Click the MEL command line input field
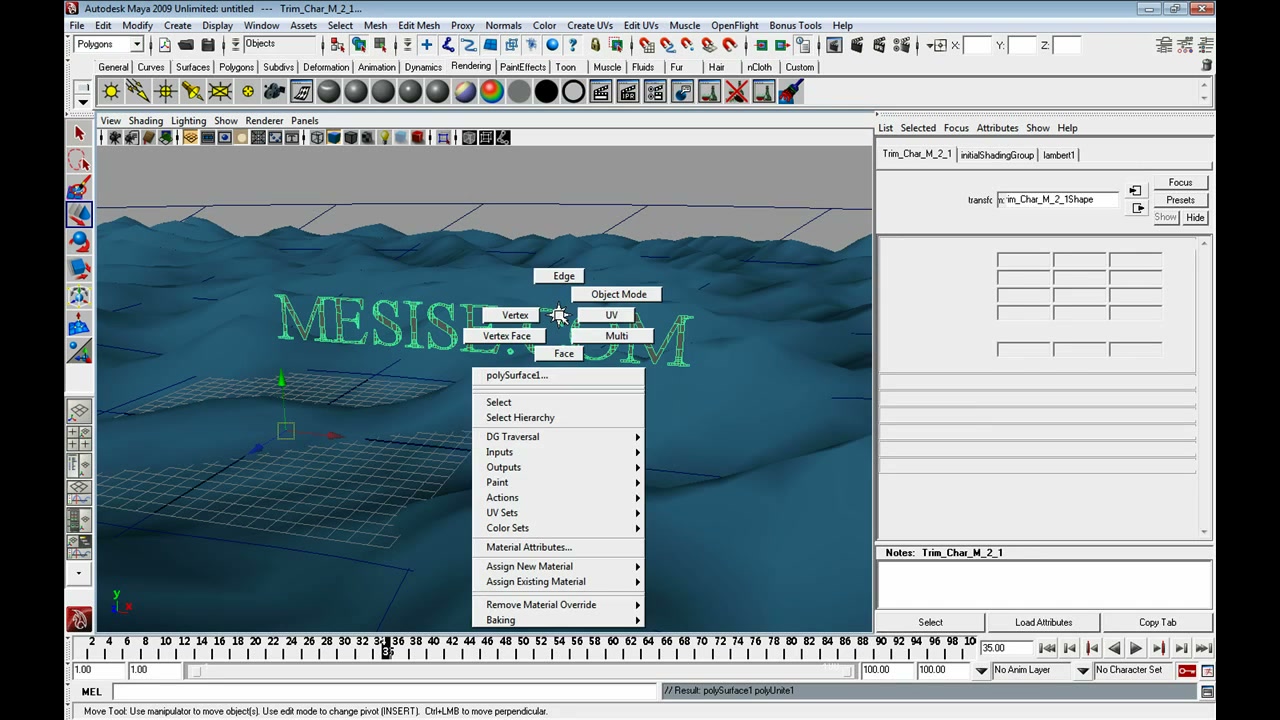The image size is (1280, 720). click(x=384, y=691)
